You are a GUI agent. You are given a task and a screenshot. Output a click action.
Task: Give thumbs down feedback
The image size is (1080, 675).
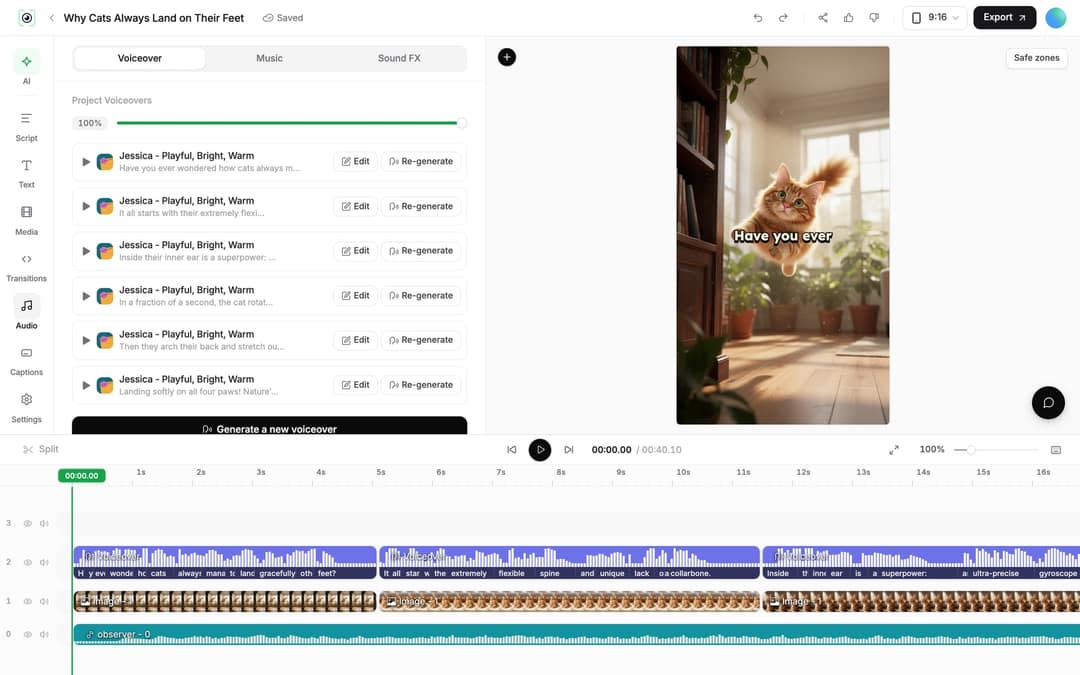coord(874,18)
